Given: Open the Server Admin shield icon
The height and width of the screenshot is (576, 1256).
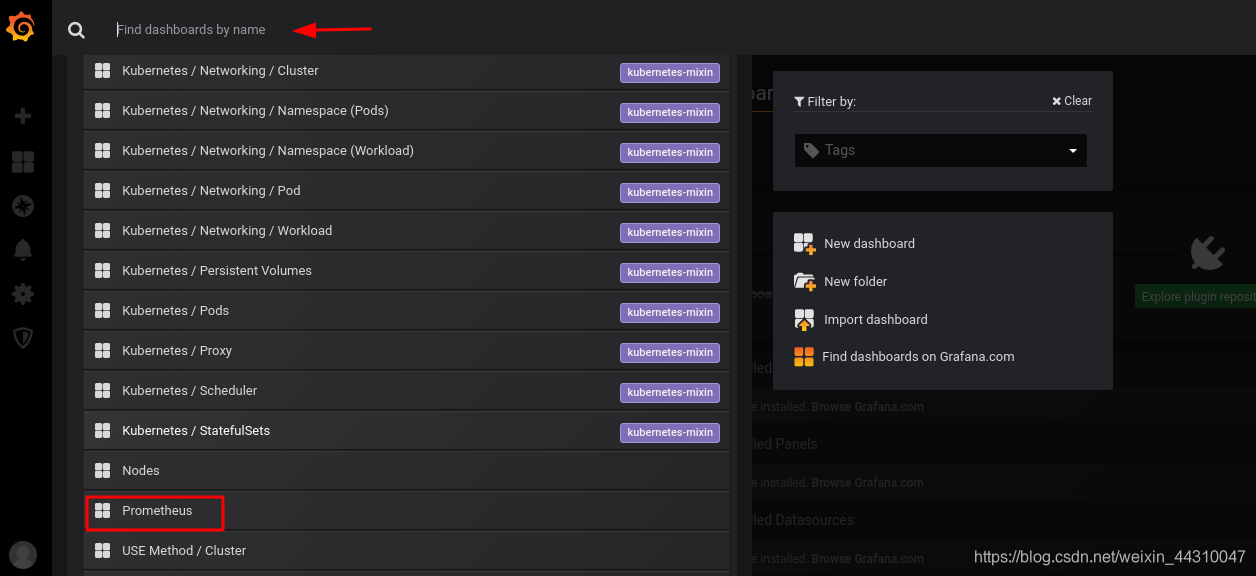Looking at the screenshot, I should click(x=22, y=338).
